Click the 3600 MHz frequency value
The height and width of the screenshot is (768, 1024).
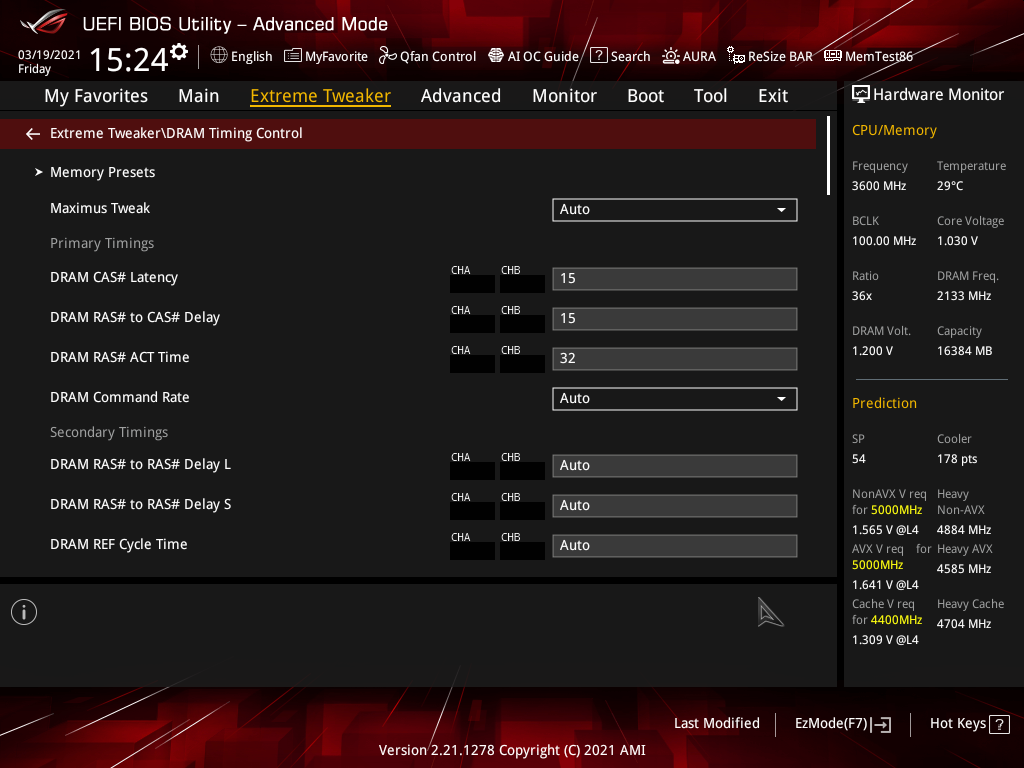879,186
